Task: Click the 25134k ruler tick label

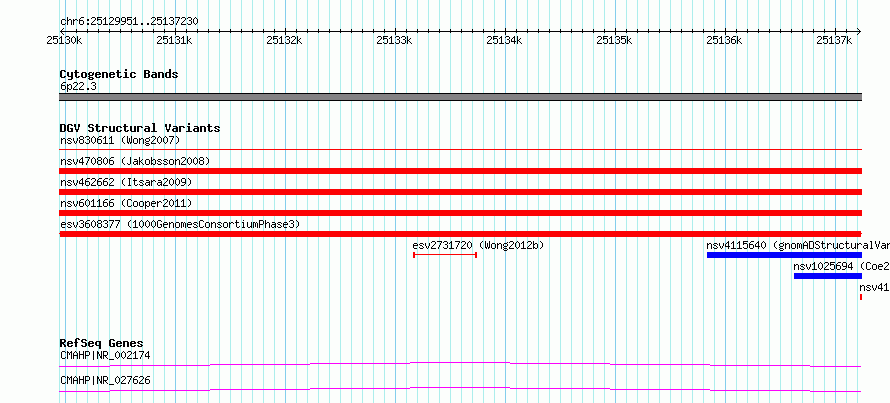Action: click(x=505, y=40)
